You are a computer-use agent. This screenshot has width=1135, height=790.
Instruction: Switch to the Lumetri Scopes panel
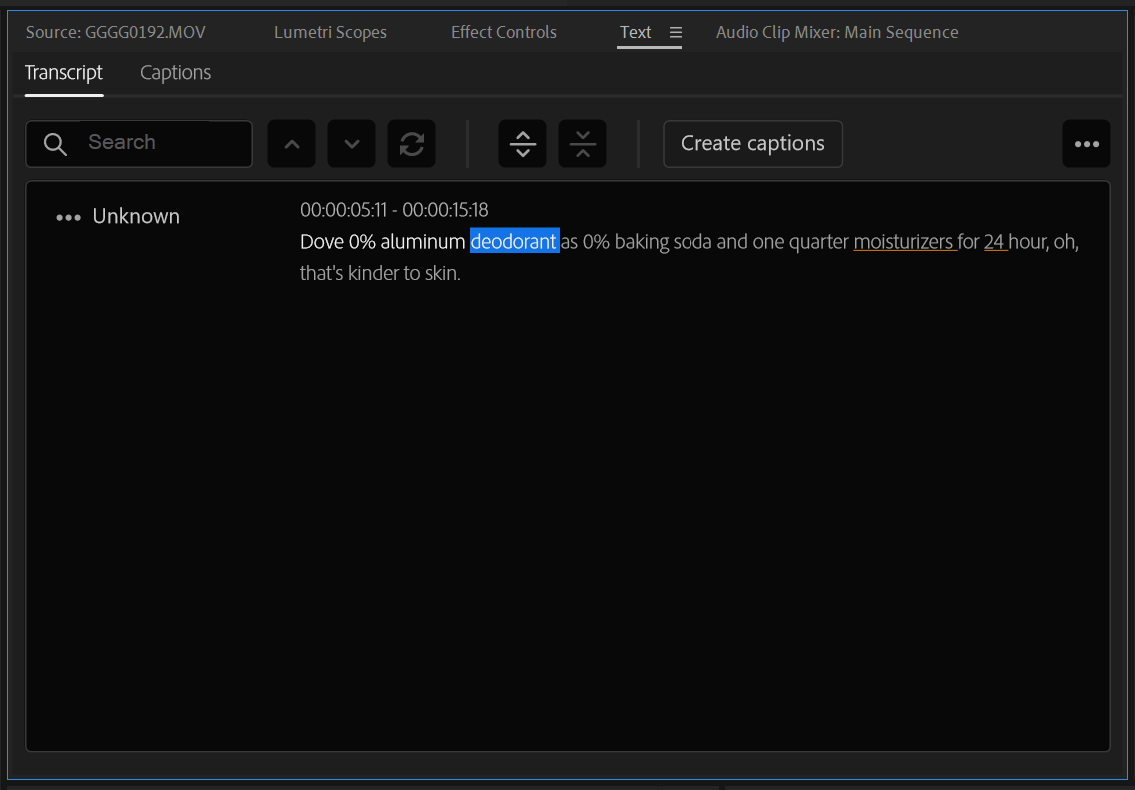click(330, 32)
